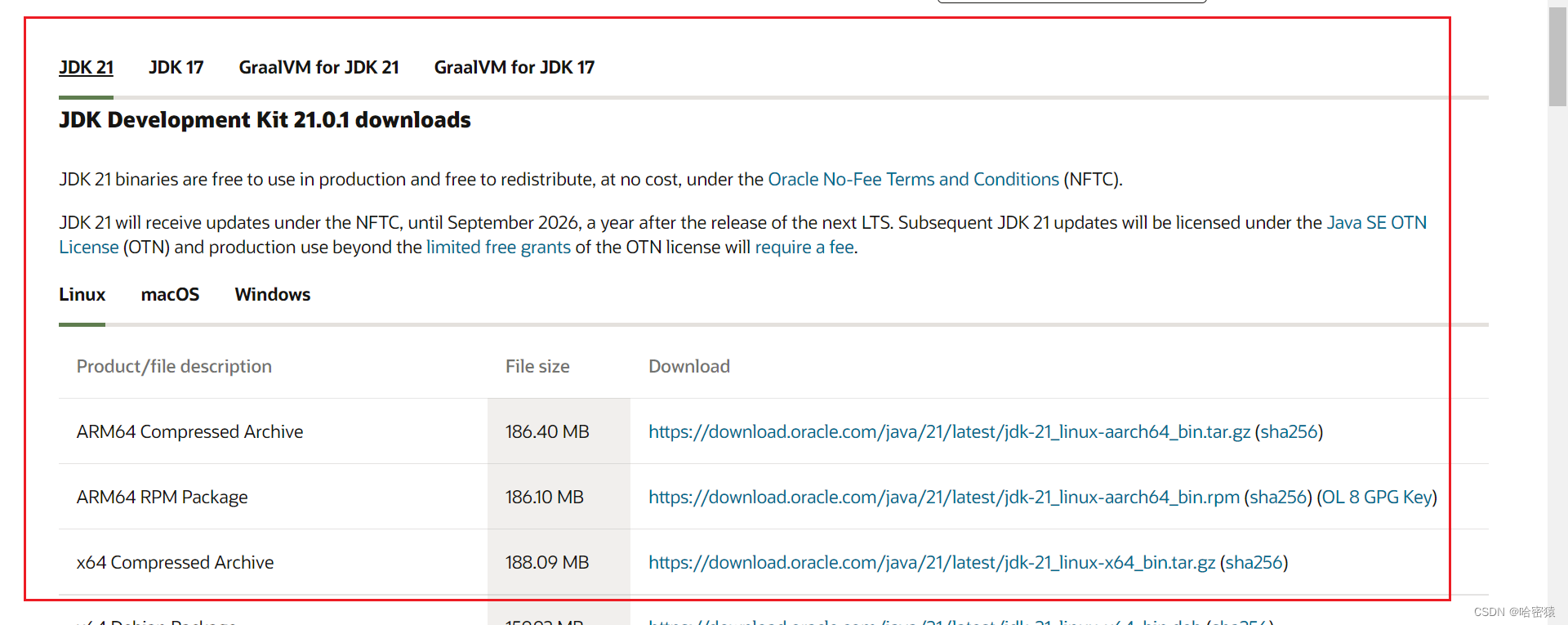Select the macOS platform tab
This screenshot has height=625, width=1568.
click(x=170, y=294)
